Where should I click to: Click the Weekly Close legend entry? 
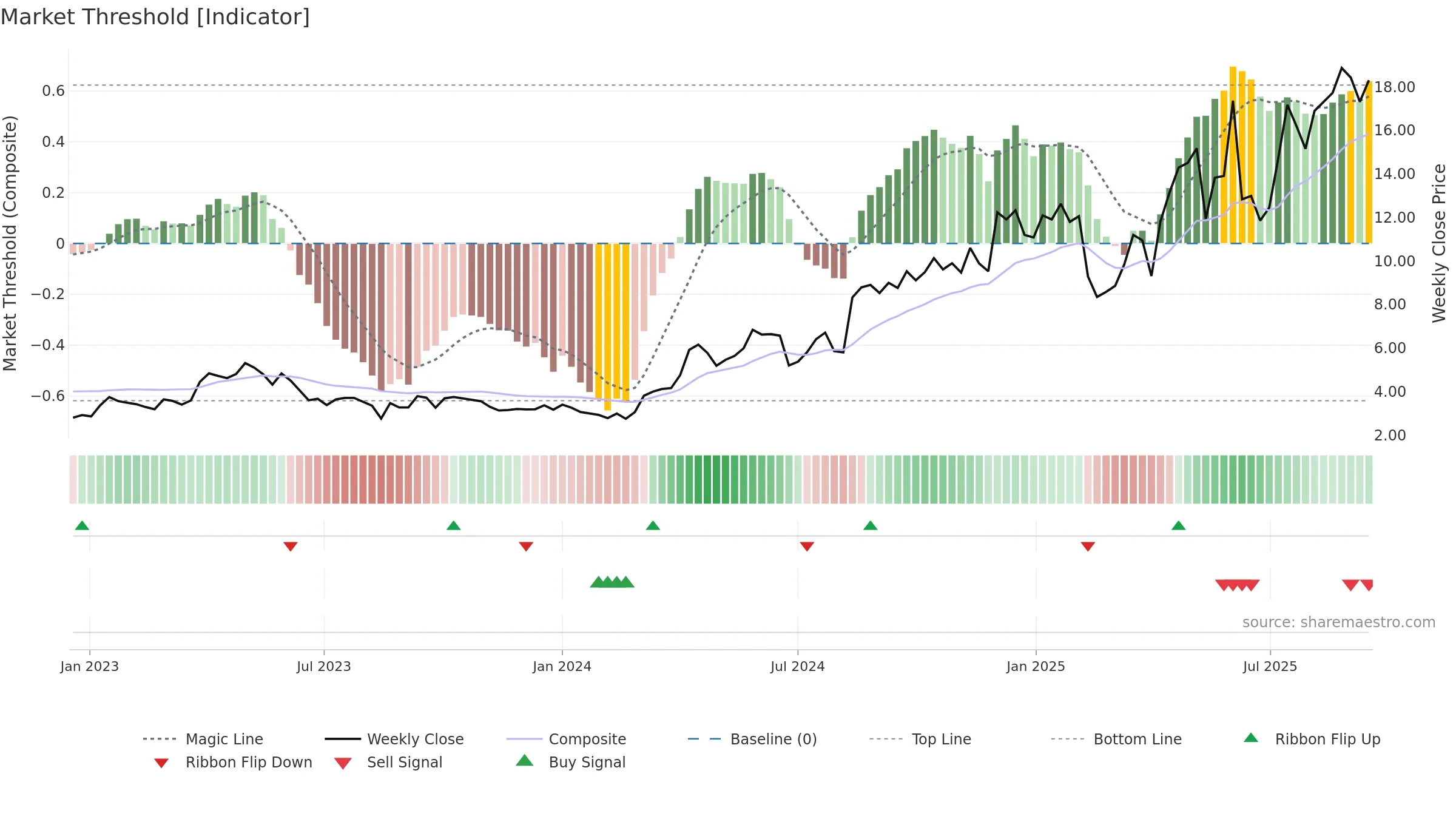[x=394, y=739]
